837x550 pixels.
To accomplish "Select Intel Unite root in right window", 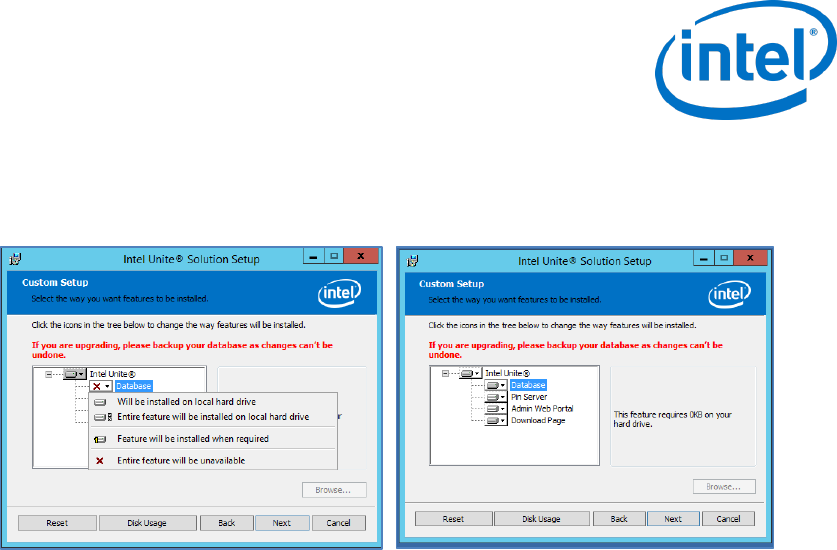I will tap(507, 373).
